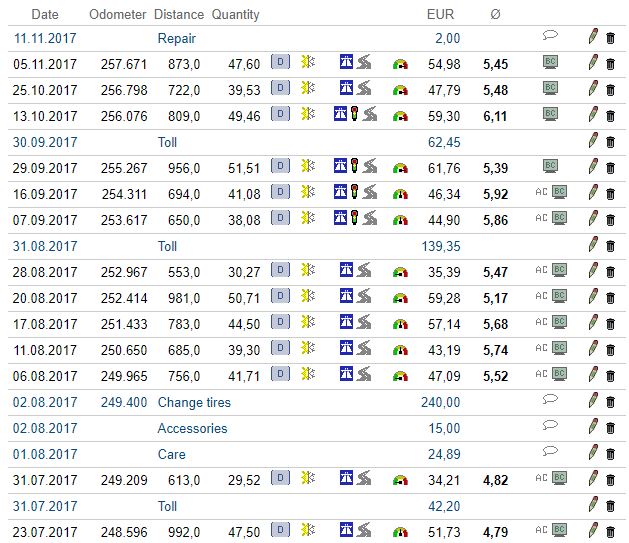The height and width of the screenshot is (543, 629).
Task: Click traffic light icon on 13.10.2017 row
Action: click(354, 114)
